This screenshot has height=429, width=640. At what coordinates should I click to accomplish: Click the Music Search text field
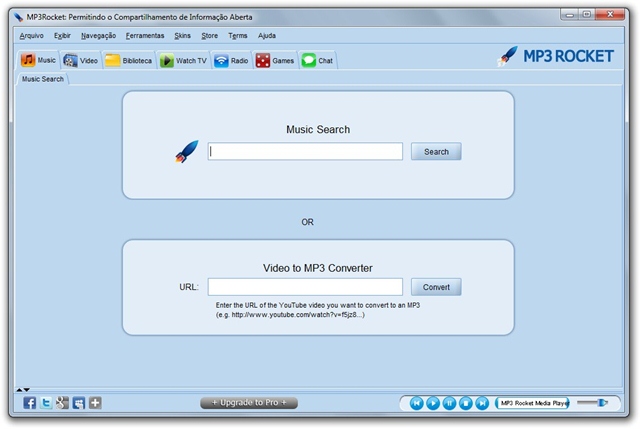point(305,151)
